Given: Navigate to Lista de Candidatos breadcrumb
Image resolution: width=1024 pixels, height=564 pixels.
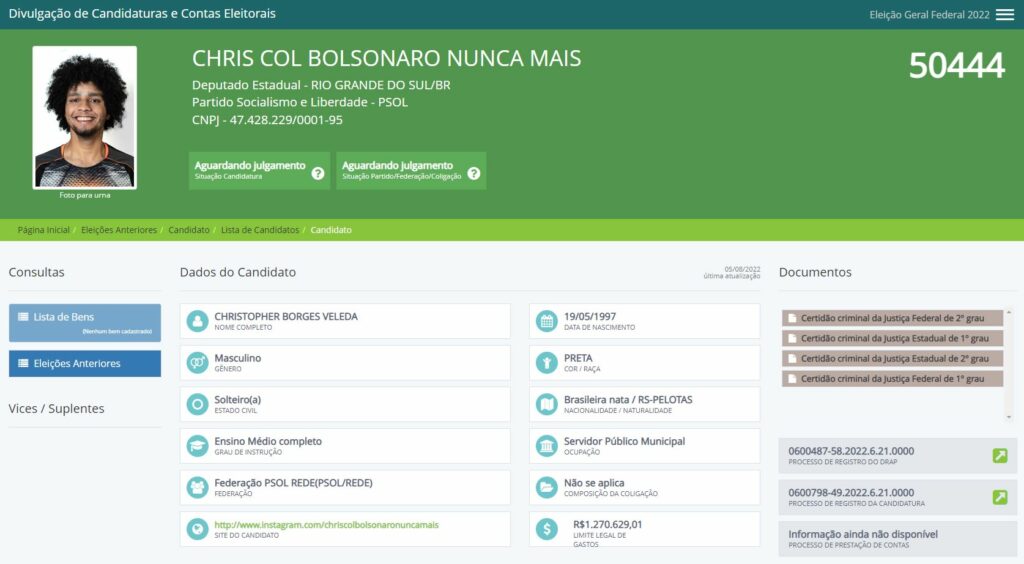Looking at the screenshot, I should [x=260, y=230].
